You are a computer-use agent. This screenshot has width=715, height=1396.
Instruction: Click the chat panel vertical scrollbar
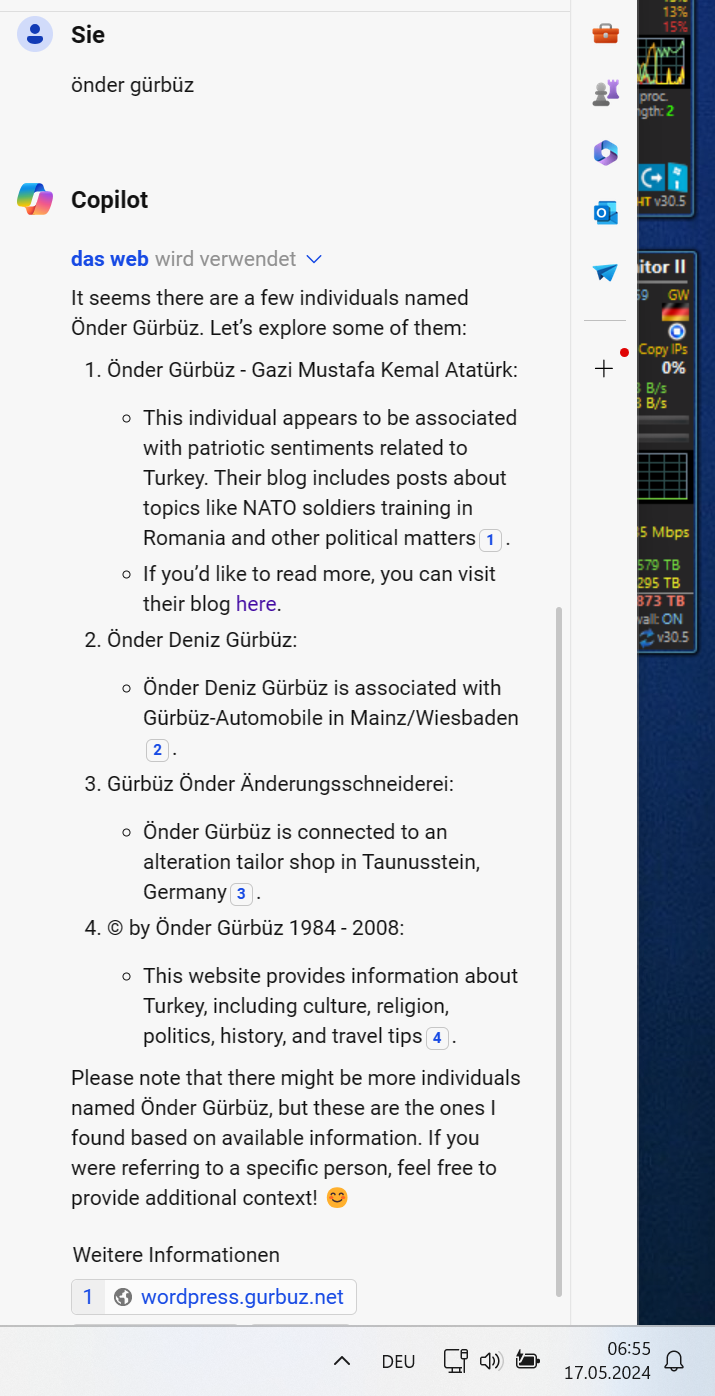point(558,950)
